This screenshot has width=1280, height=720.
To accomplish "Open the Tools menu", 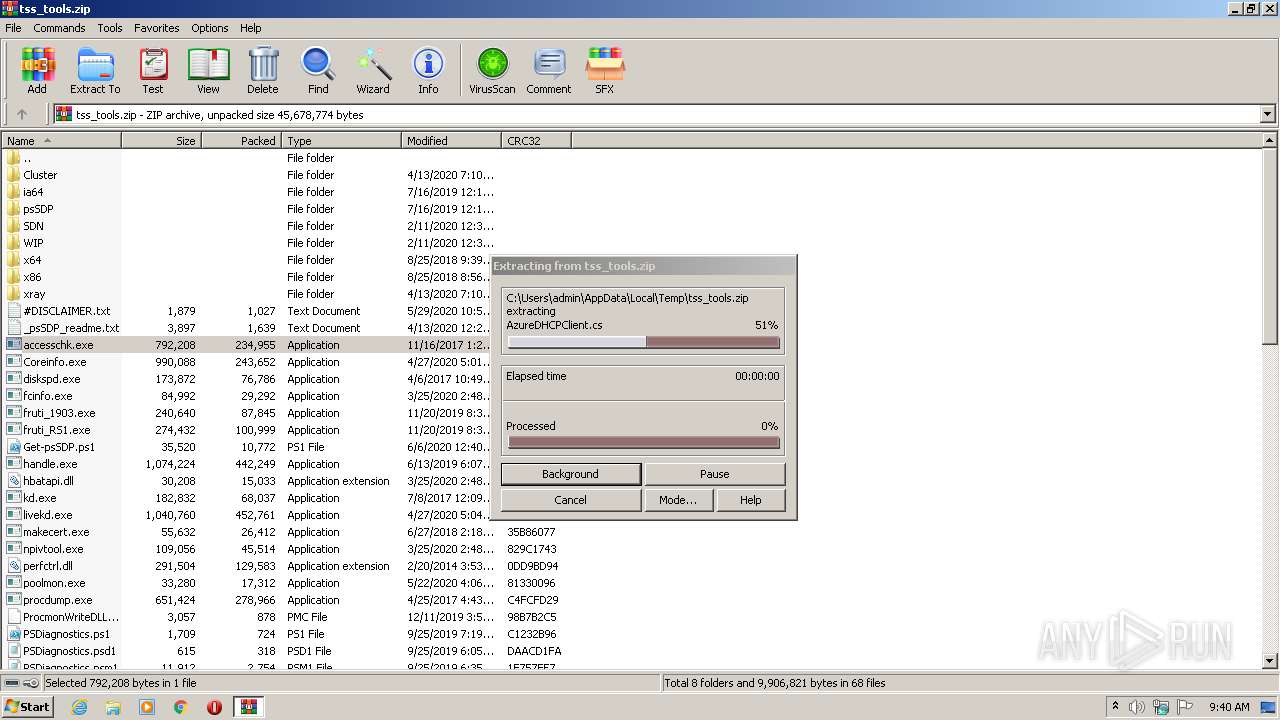I will click(x=110, y=28).
